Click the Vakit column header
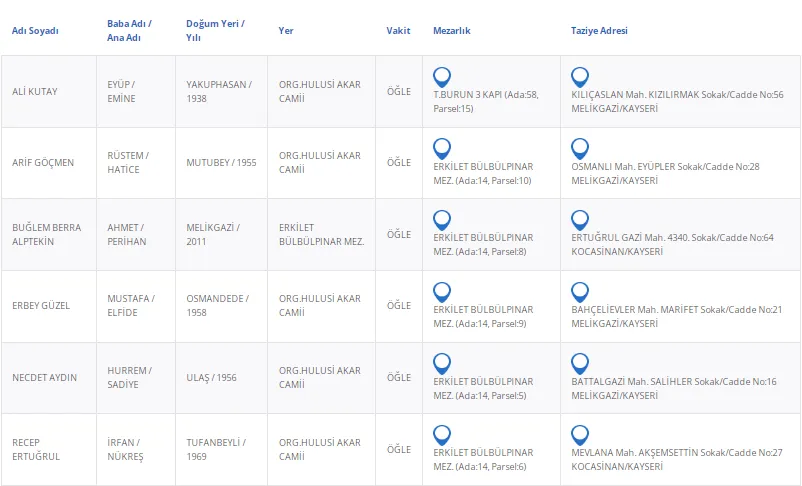The image size is (802, 486). (x=398, y=31)
